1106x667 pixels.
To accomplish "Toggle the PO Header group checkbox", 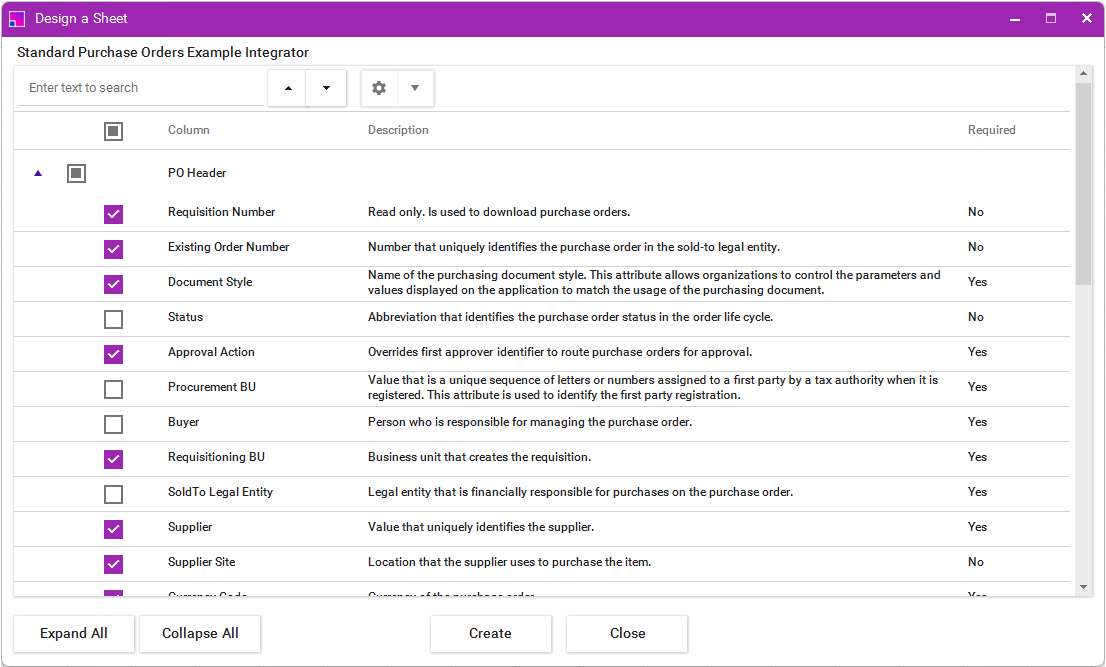I will (76, 173).
